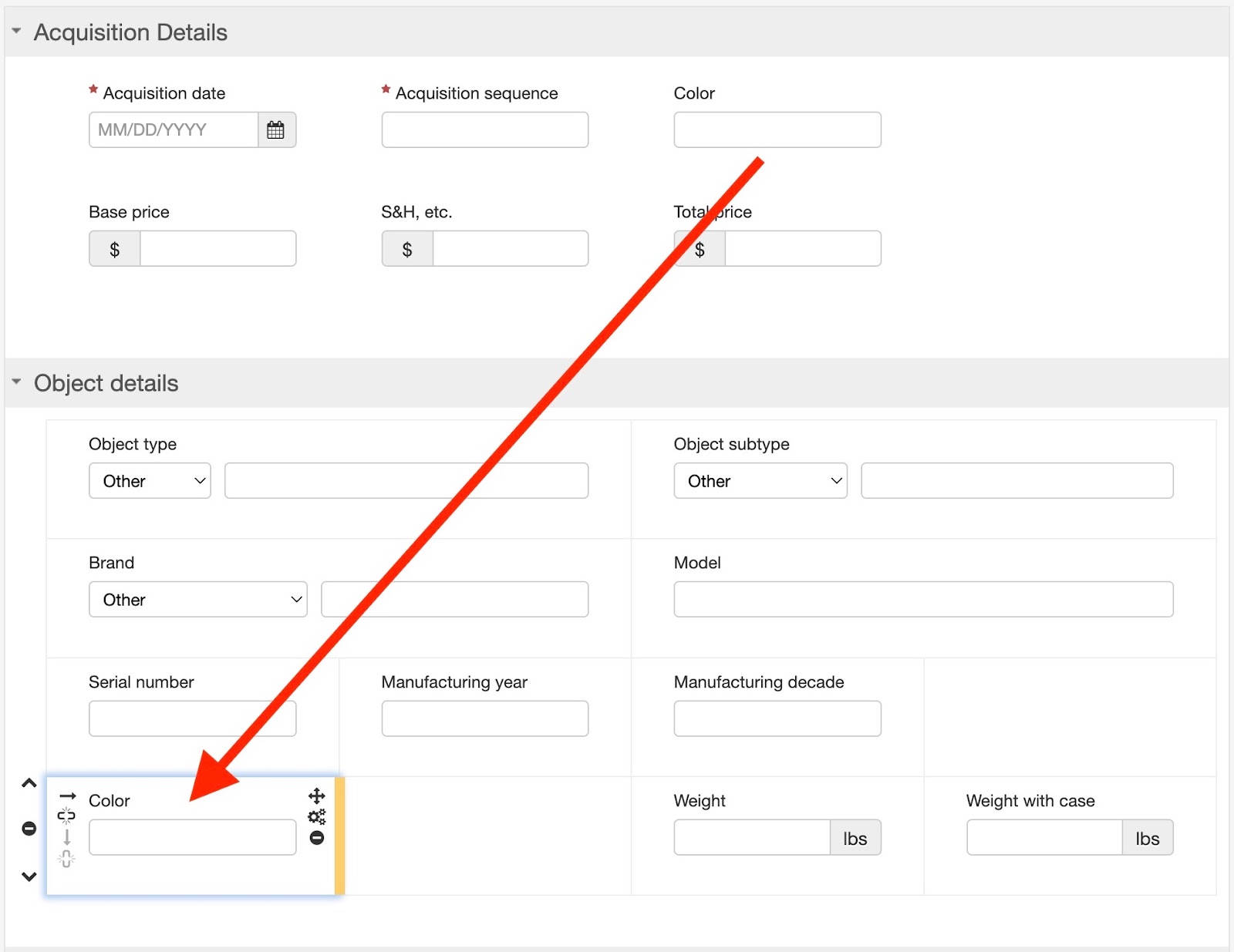Click the grey down arrow icon beside Color
Viewport: 1234px width, 952px height.
(x=67, y=837)
